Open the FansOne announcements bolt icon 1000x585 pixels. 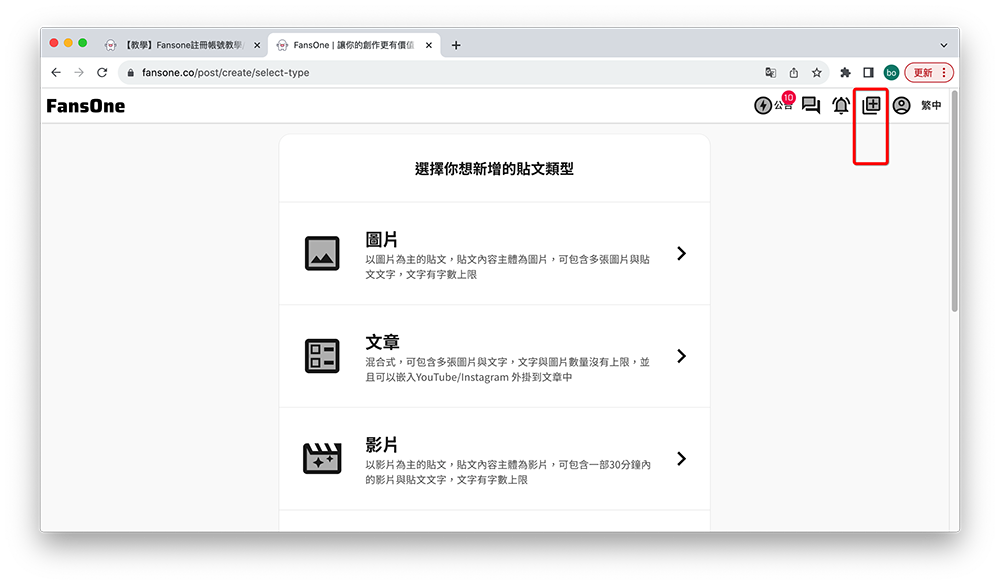click(762, 105)
